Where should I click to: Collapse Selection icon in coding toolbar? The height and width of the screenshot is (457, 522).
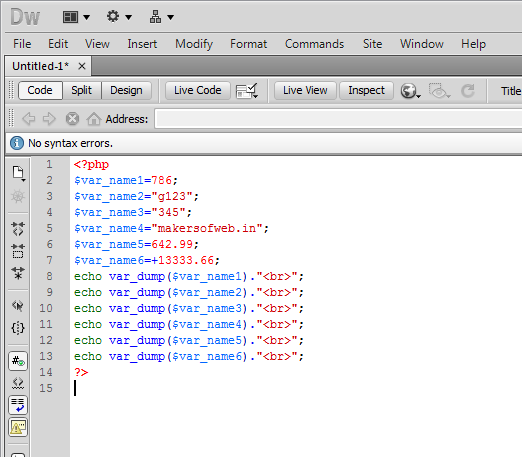tap(18, 251)
